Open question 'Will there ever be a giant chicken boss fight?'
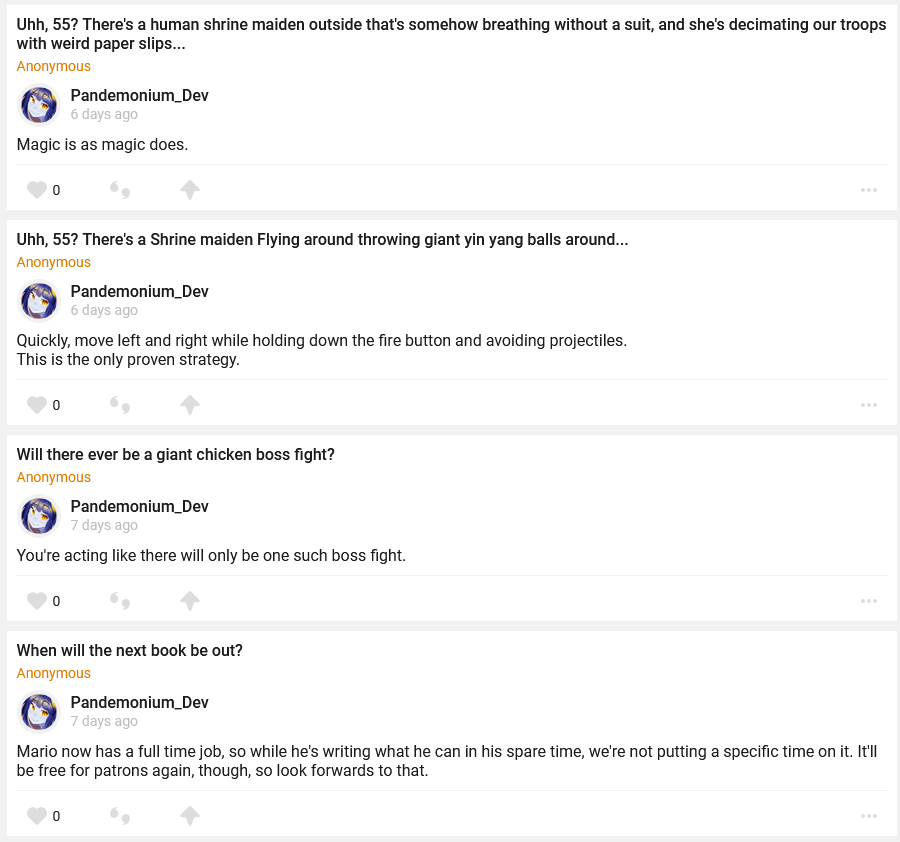Viewport: 900px width, 842px height. (175, 455)
